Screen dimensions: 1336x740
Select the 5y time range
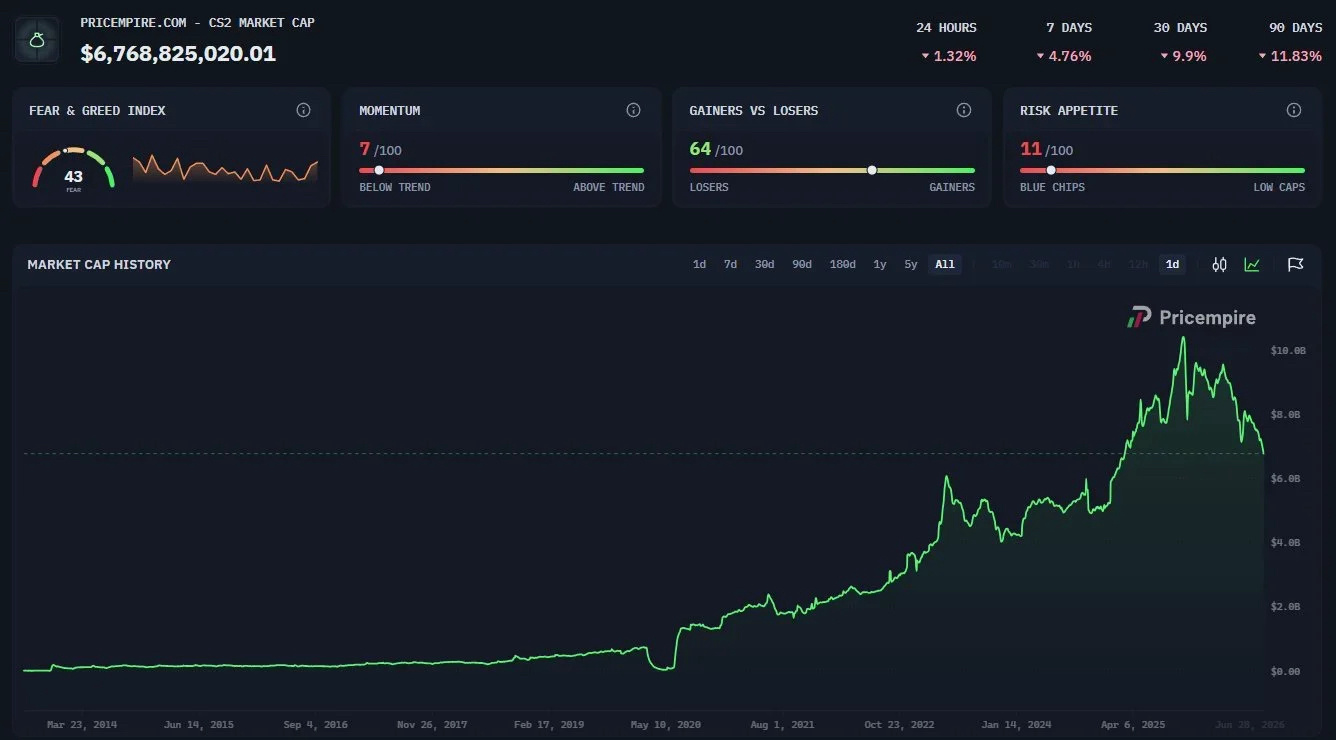(911, 265)
